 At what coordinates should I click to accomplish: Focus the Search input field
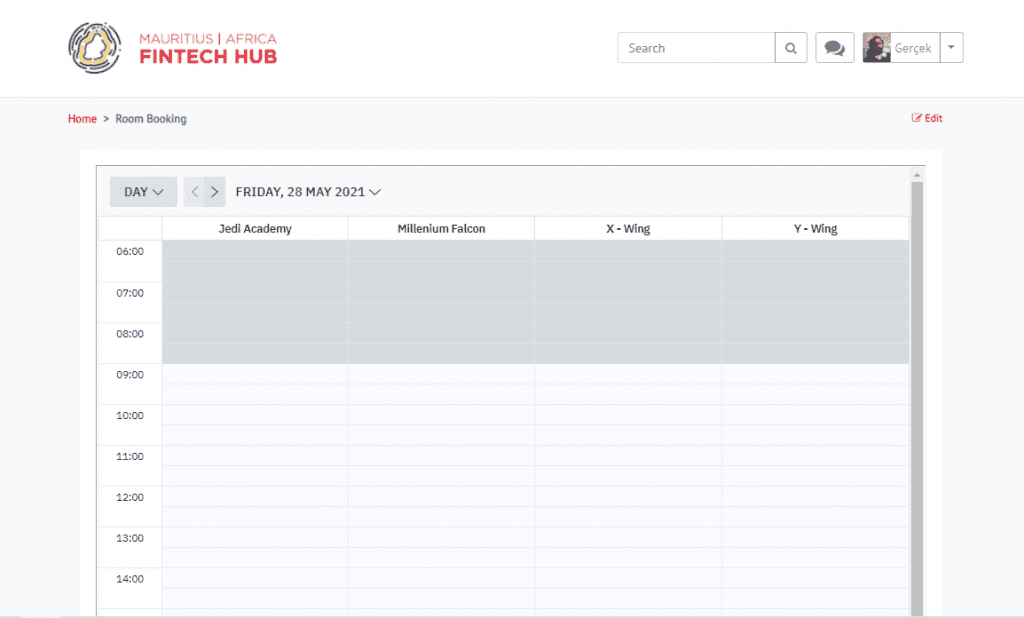click(696, 48)
